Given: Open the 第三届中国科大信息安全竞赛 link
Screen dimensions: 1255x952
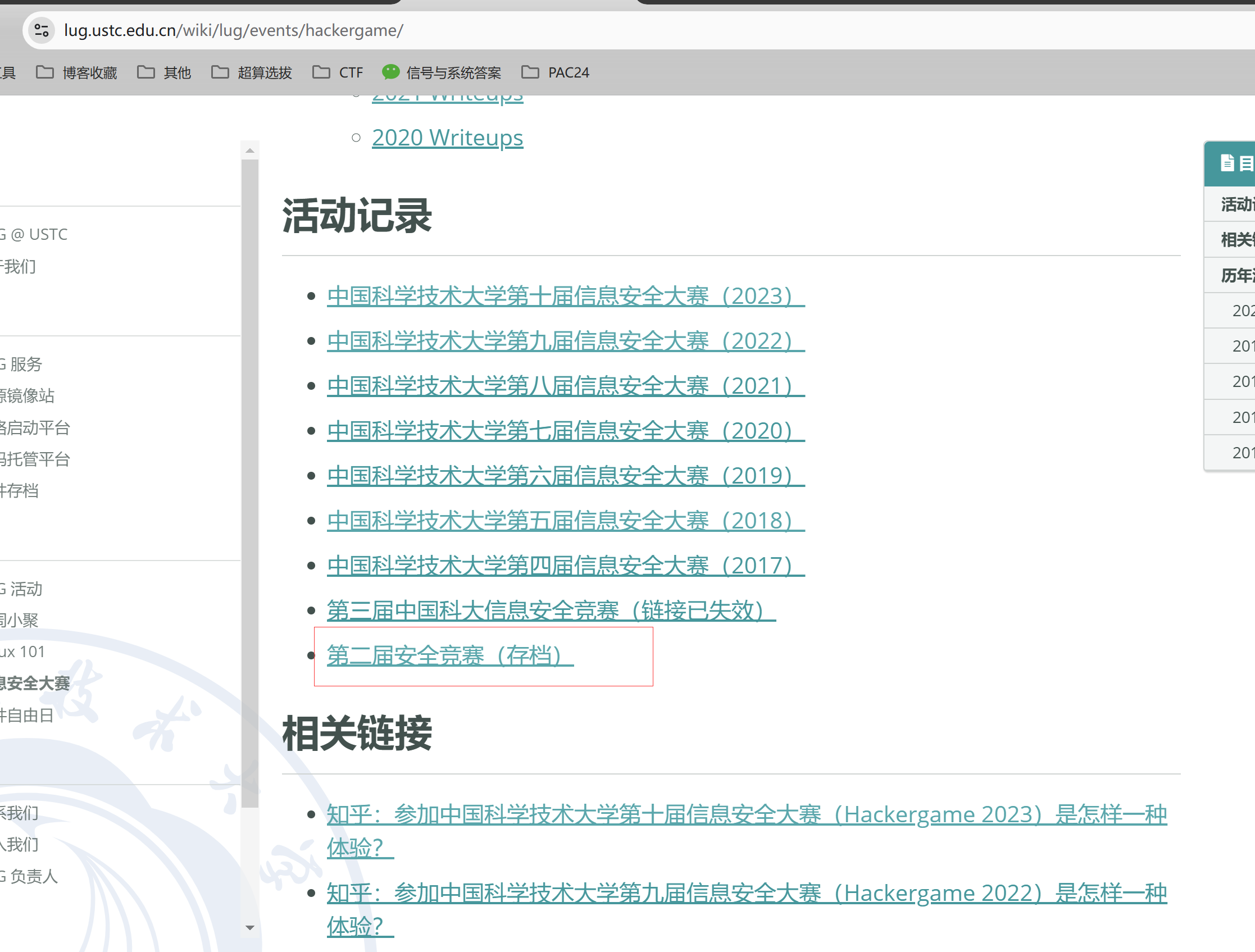Looking at the screenshot, I should 551,611.
